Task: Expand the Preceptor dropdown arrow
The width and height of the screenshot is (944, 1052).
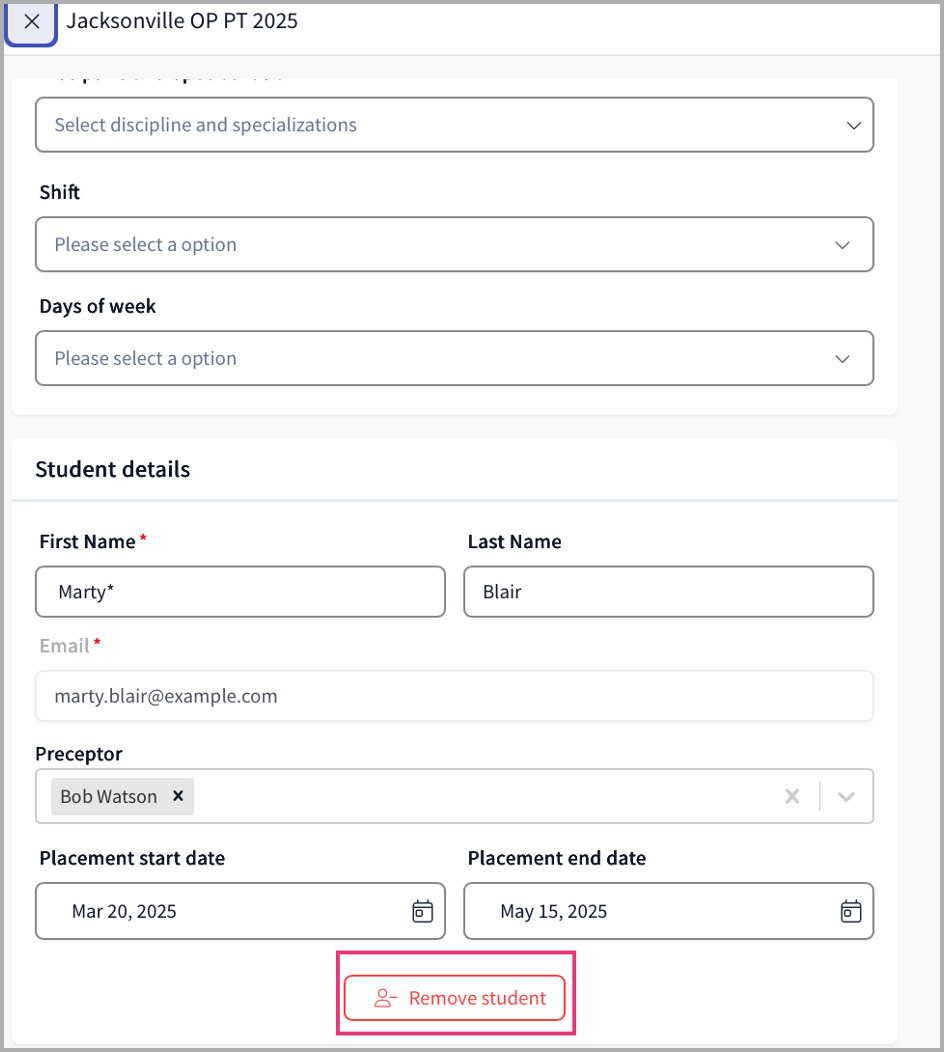Action: [x=846, y=797]
